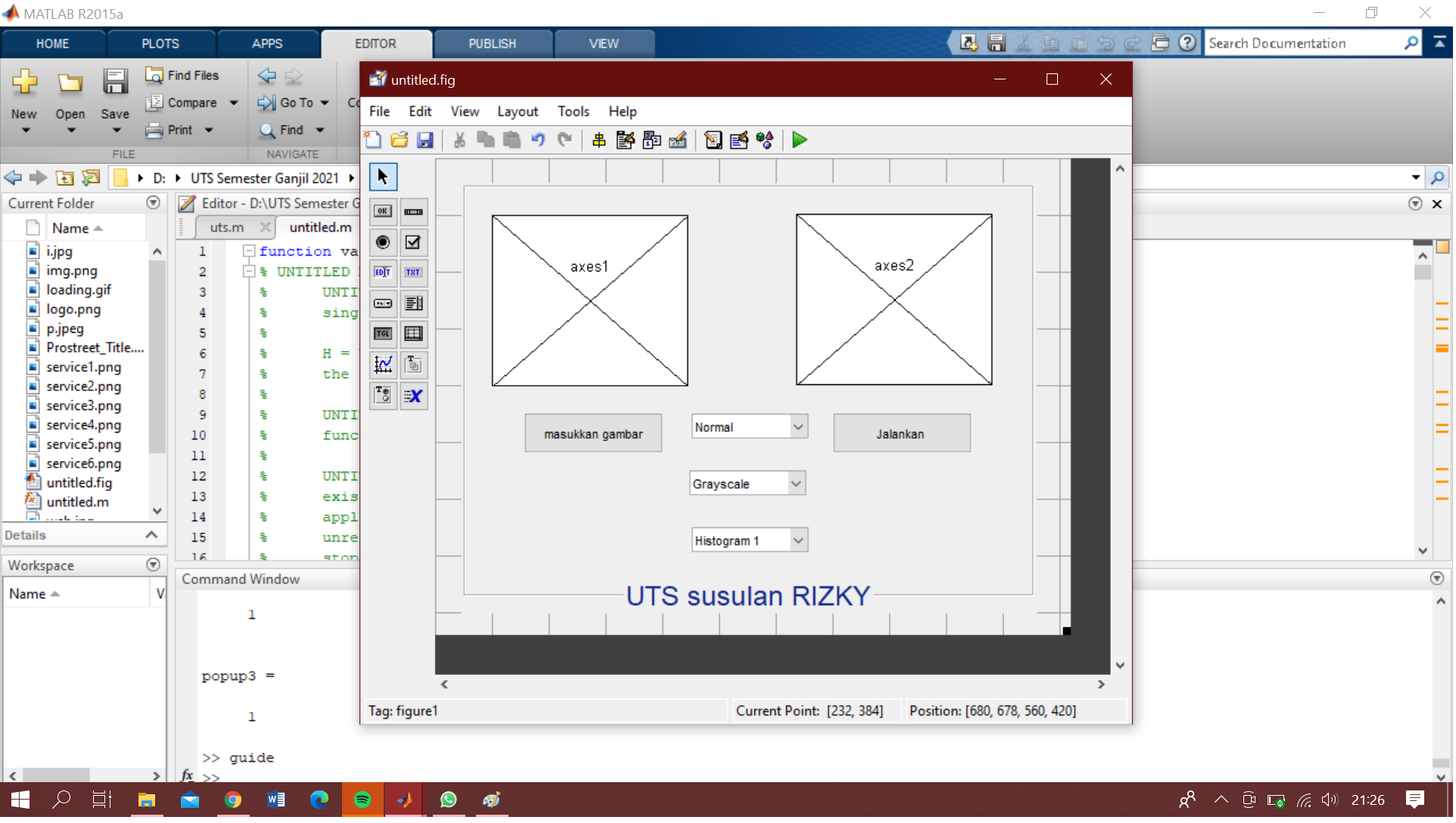The width and height of the screenshot is (1456, 823).
Task: Pick the Table component tool
Action: 413,334
